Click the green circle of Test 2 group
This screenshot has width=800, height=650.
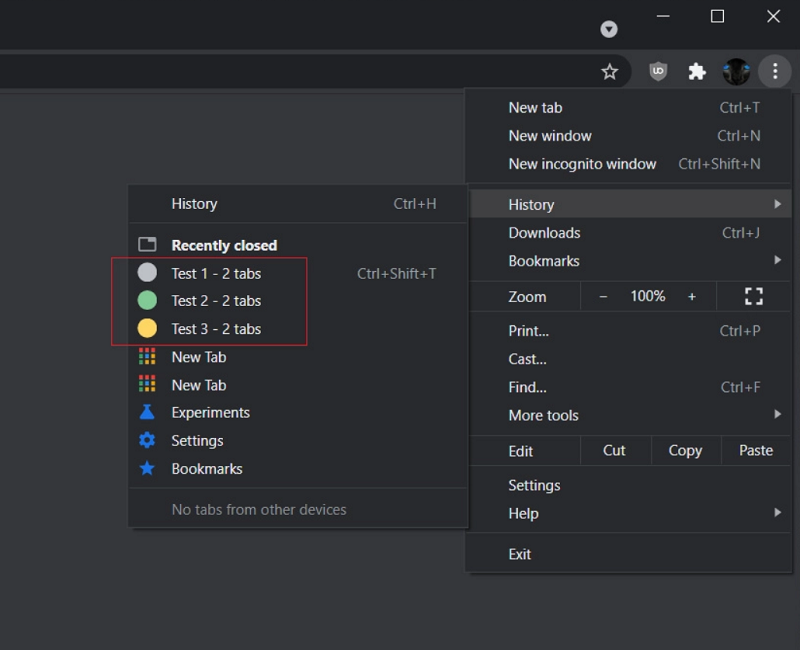(147, 301)
